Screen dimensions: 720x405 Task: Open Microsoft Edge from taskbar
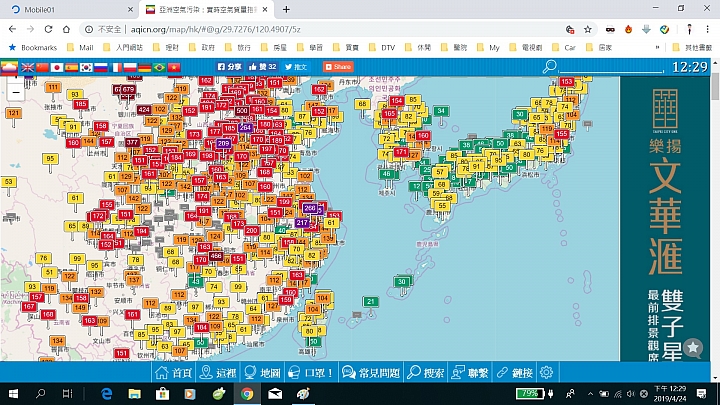click(106, 394)
